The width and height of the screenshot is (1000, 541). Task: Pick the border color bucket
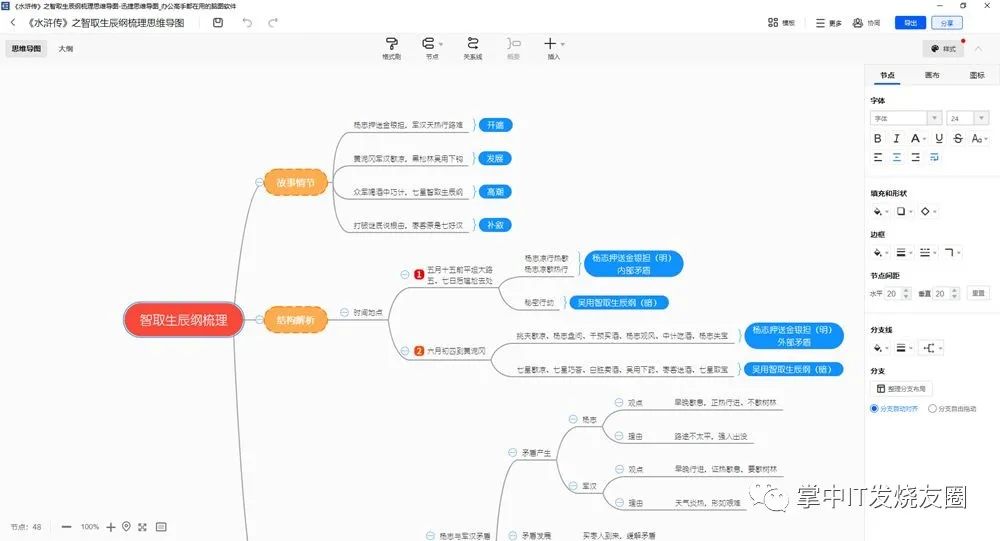[879, 253]
